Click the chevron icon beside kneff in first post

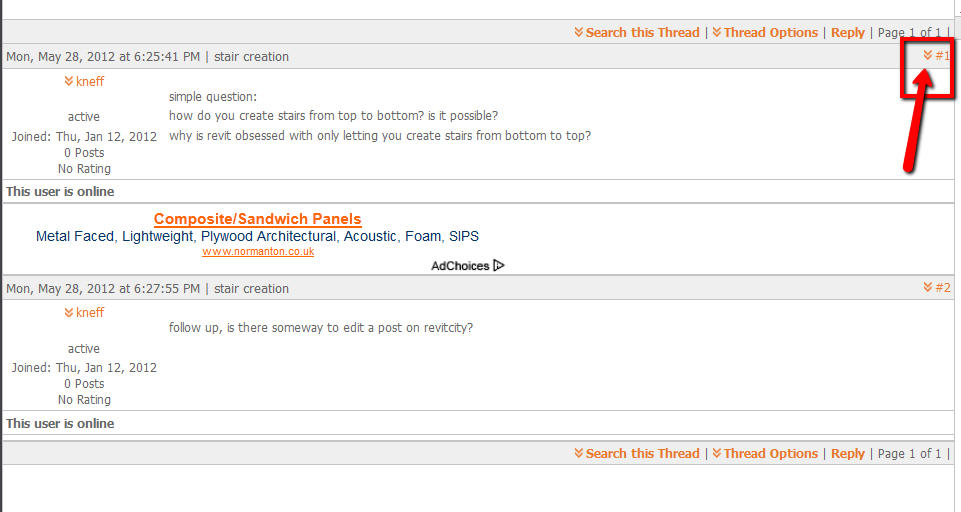click(x=69, y=82)
